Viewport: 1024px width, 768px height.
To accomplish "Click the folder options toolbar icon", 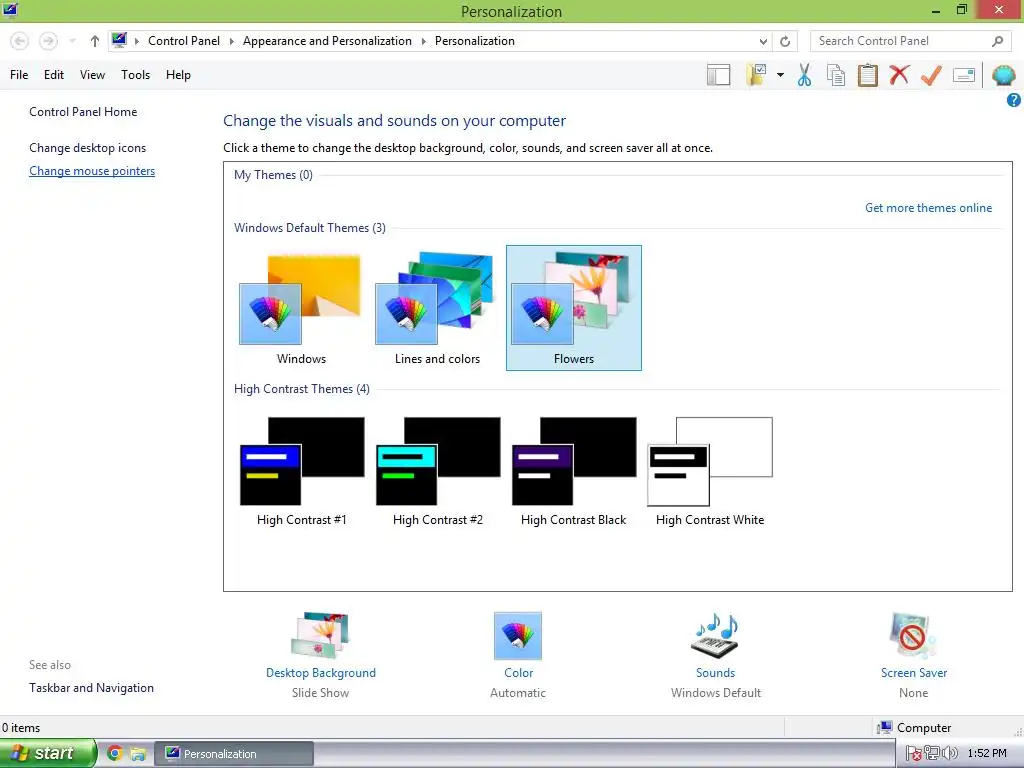I will (757, 75).
